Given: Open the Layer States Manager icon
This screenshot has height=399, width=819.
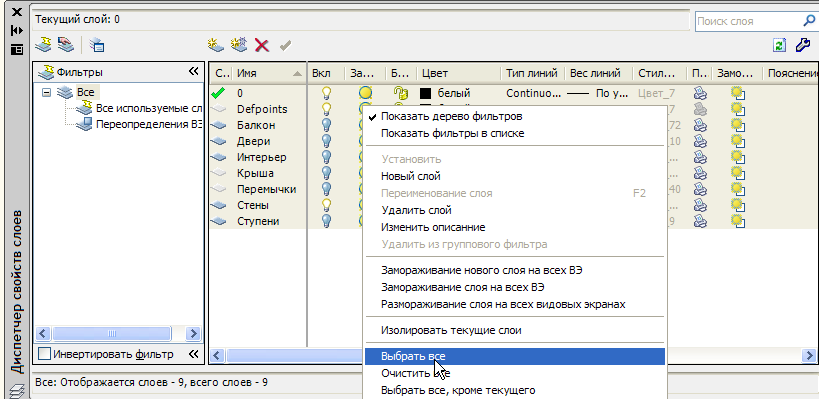Looking at the screenshot, I should [x=97, y=45].
